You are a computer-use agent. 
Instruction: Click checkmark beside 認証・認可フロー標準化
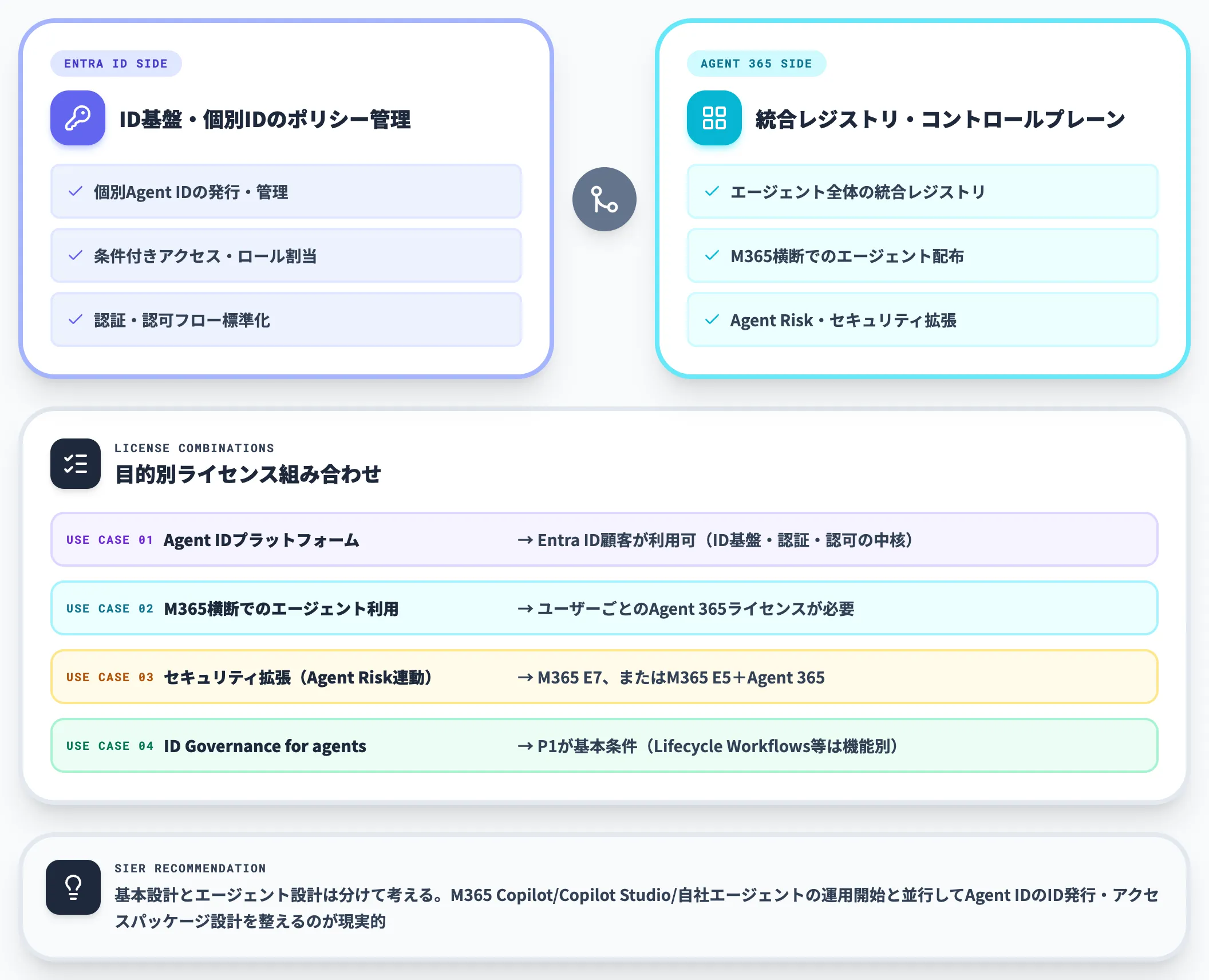tap(76, 320)
